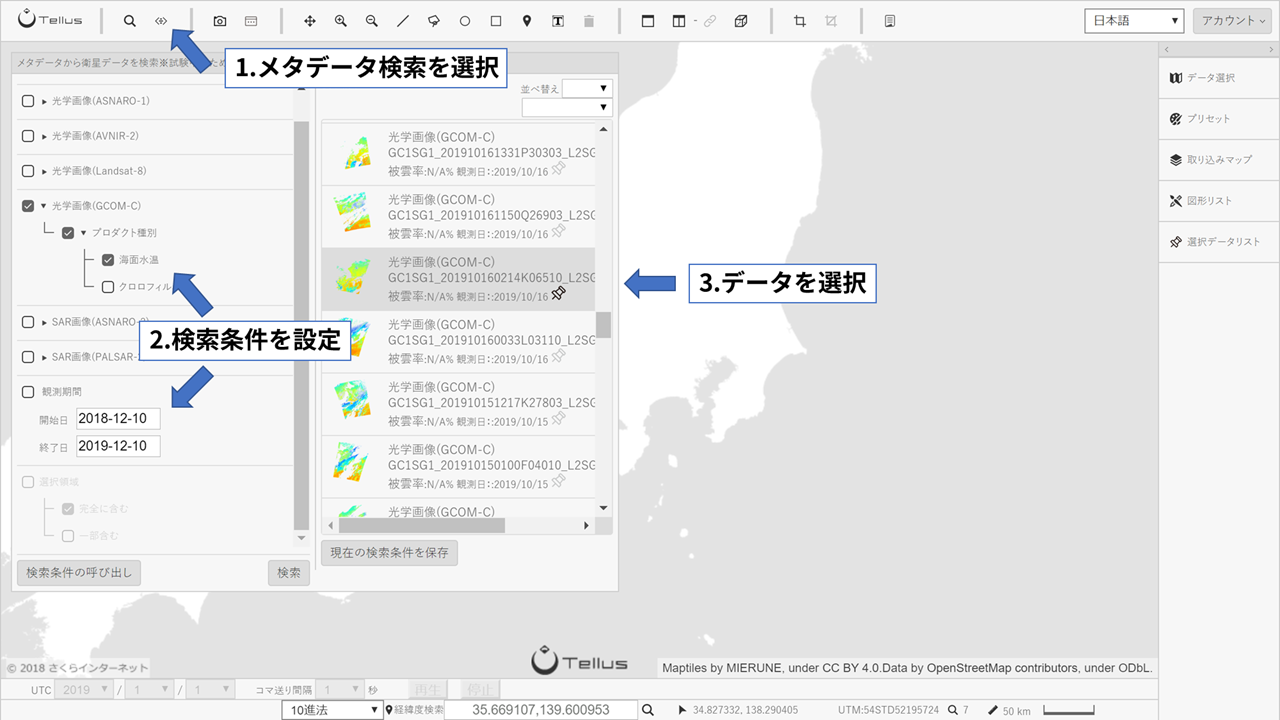1280x720 pixels.
Task: Expand the 光学画像(Landsat-8) tree node
Action: [x=44, y=172]
